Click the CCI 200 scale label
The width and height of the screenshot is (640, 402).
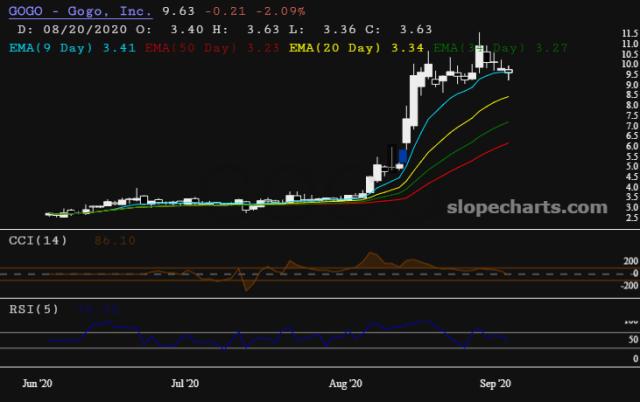(631, 261)
